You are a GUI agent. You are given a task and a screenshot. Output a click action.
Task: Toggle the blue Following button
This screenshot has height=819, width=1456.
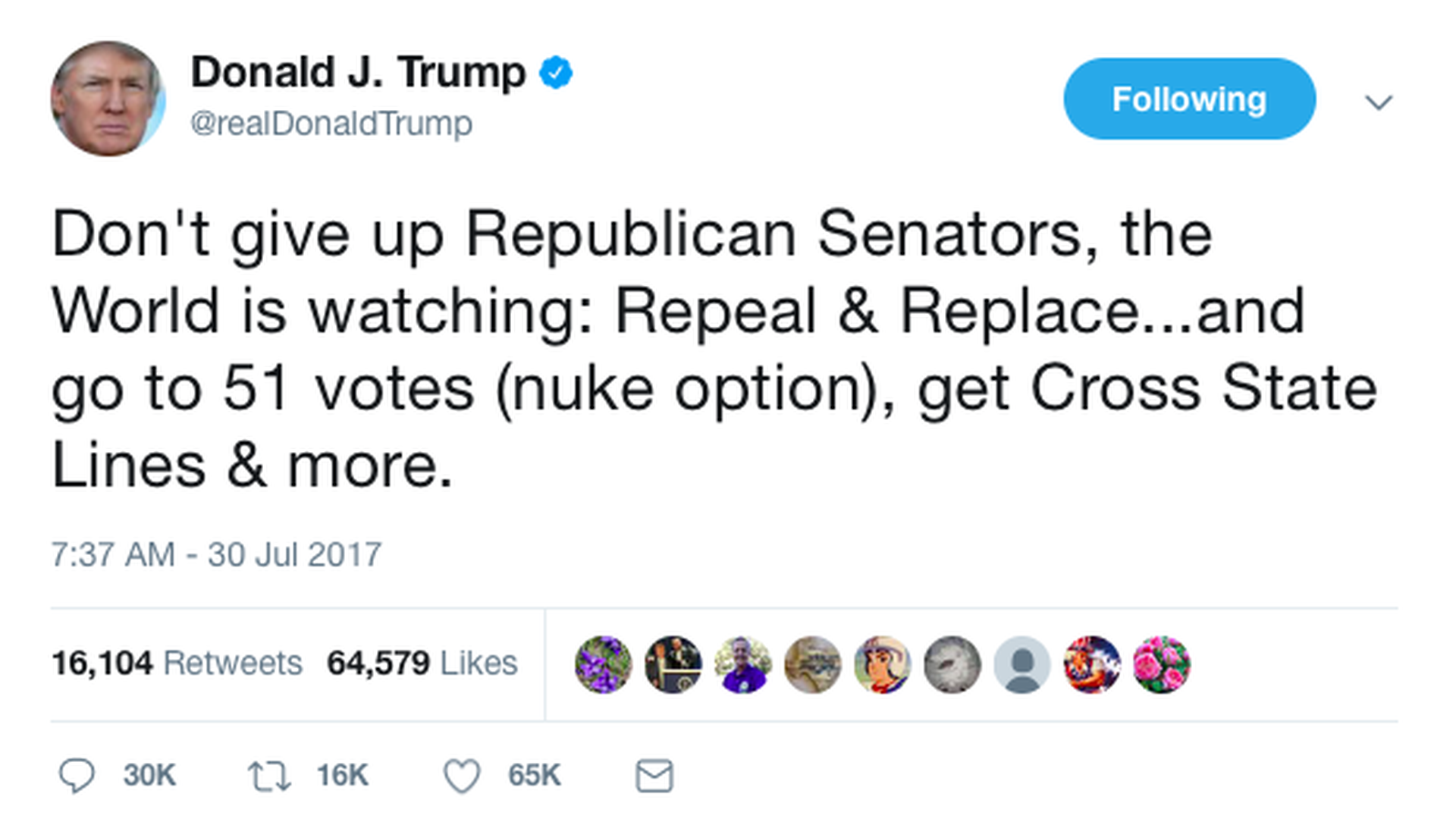pyautogui.click(x=1189, y=99)
